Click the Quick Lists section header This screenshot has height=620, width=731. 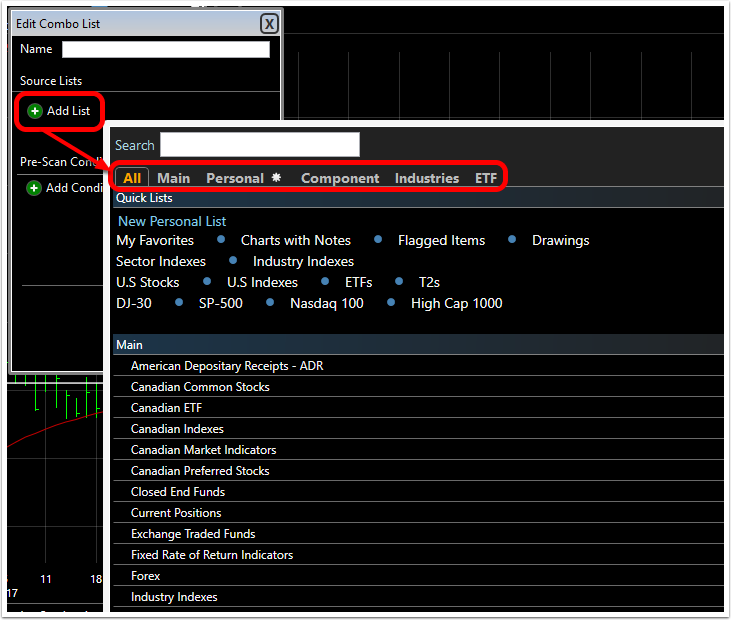[x=418, y=198]
